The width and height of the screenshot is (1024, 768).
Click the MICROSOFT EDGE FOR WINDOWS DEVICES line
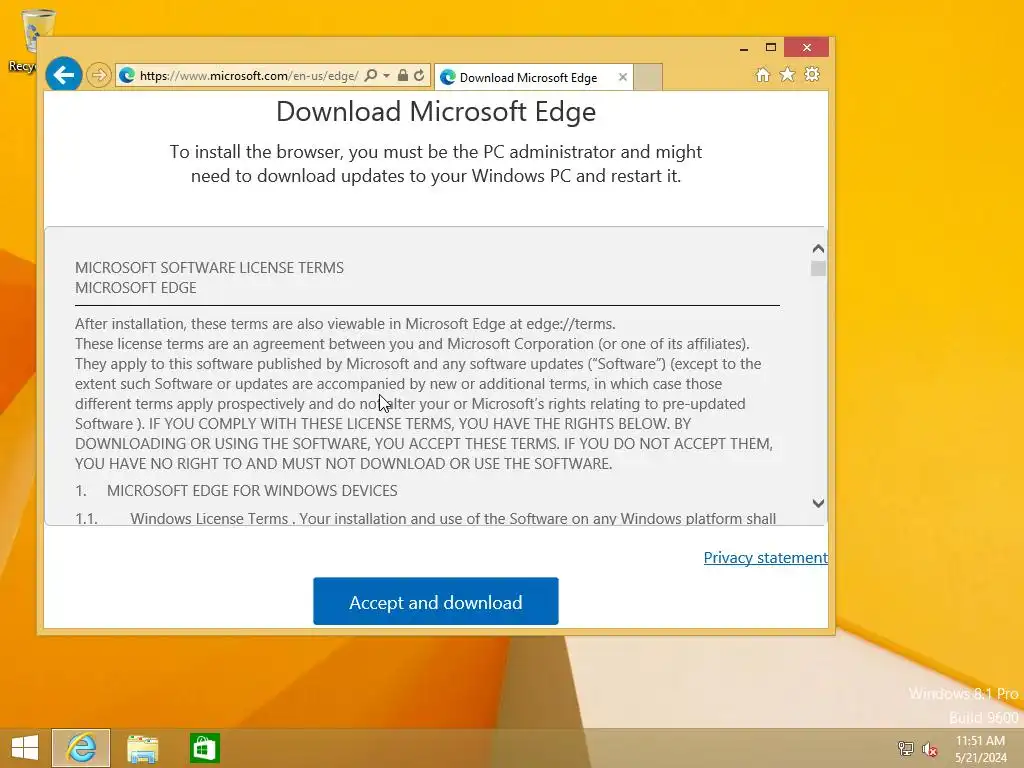pos(252,490)
